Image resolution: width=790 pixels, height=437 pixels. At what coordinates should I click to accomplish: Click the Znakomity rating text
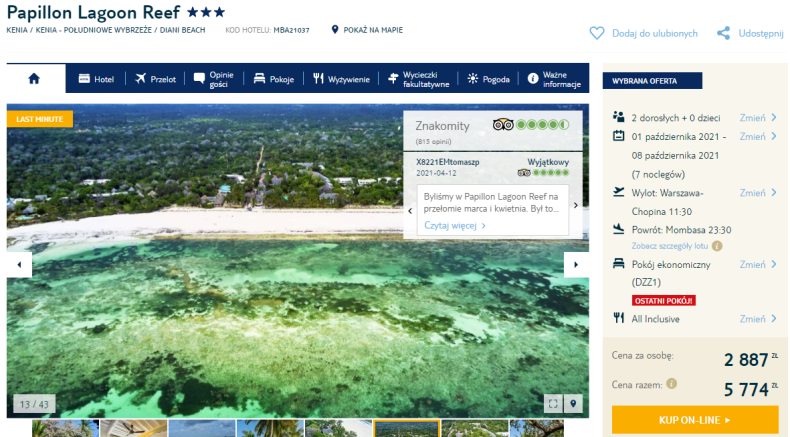pos(442,126)
